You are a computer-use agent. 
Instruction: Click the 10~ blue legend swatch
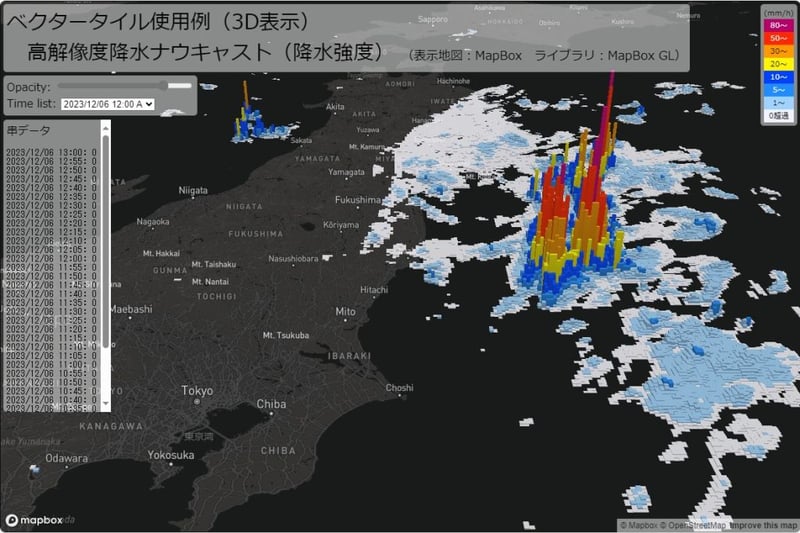(x=777, y=77)
